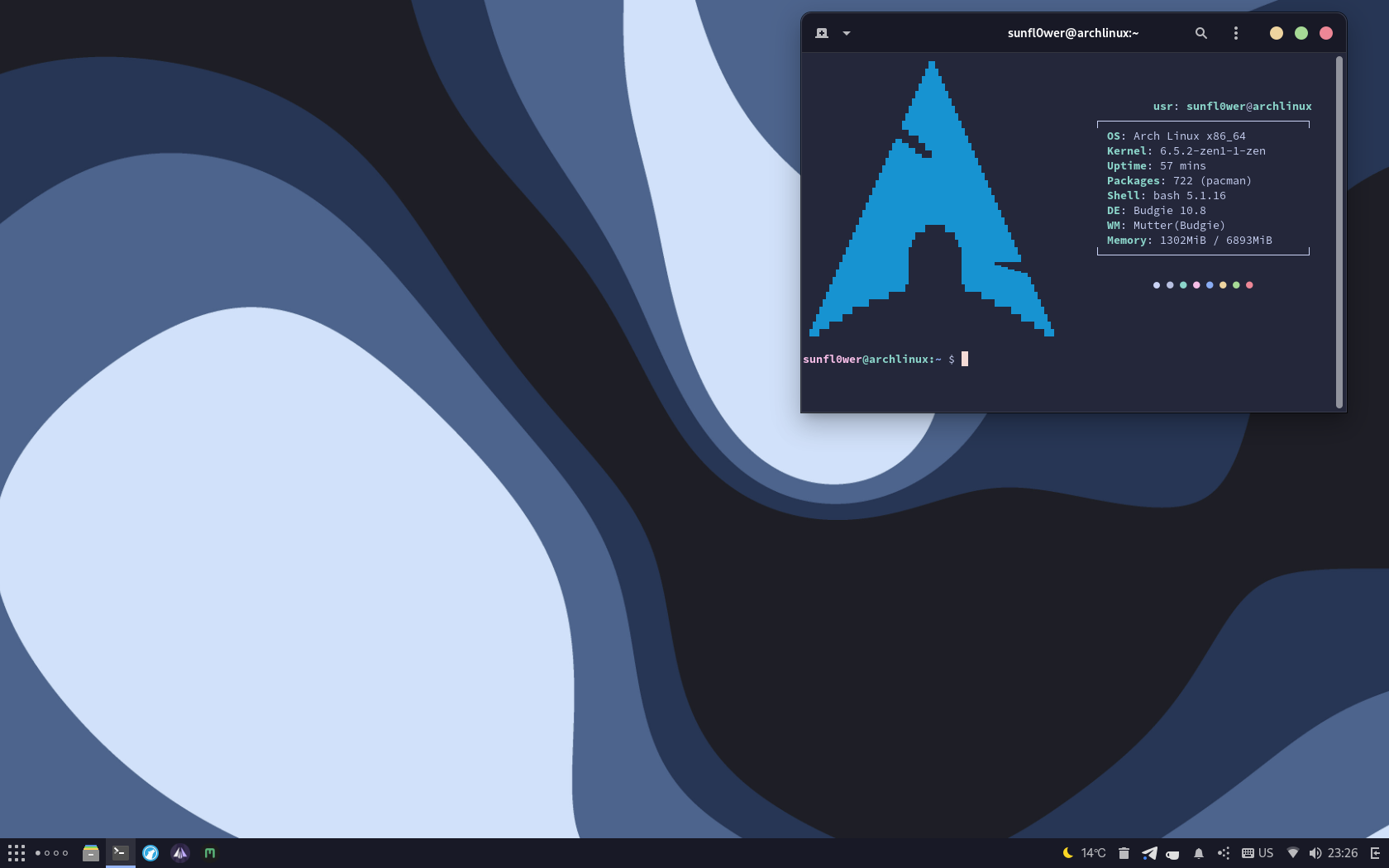
Task: Open the green 'm' app icon
Action: pyautogui.click(x=210, y=853)
